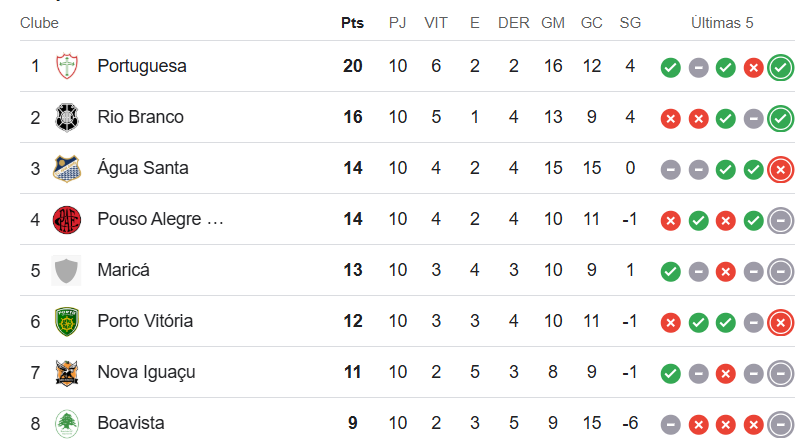The width and height of the screenshot is (810, 441).
Task: Click the Boavista tree crest icon
Action: pos(67,423)
